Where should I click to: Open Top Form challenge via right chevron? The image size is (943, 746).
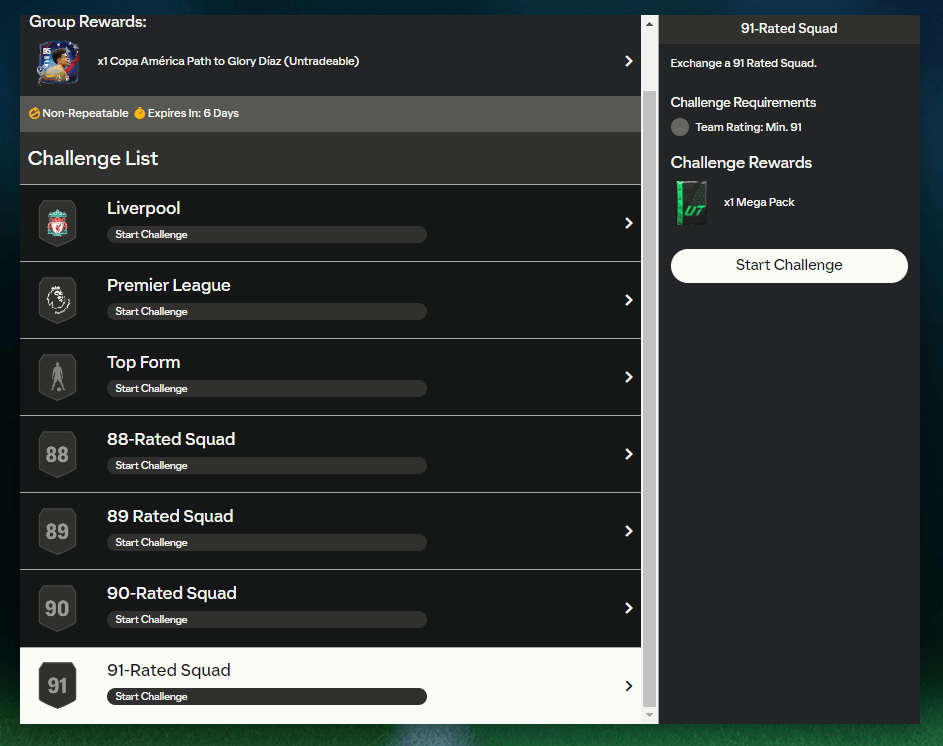(x=628, y=377)
